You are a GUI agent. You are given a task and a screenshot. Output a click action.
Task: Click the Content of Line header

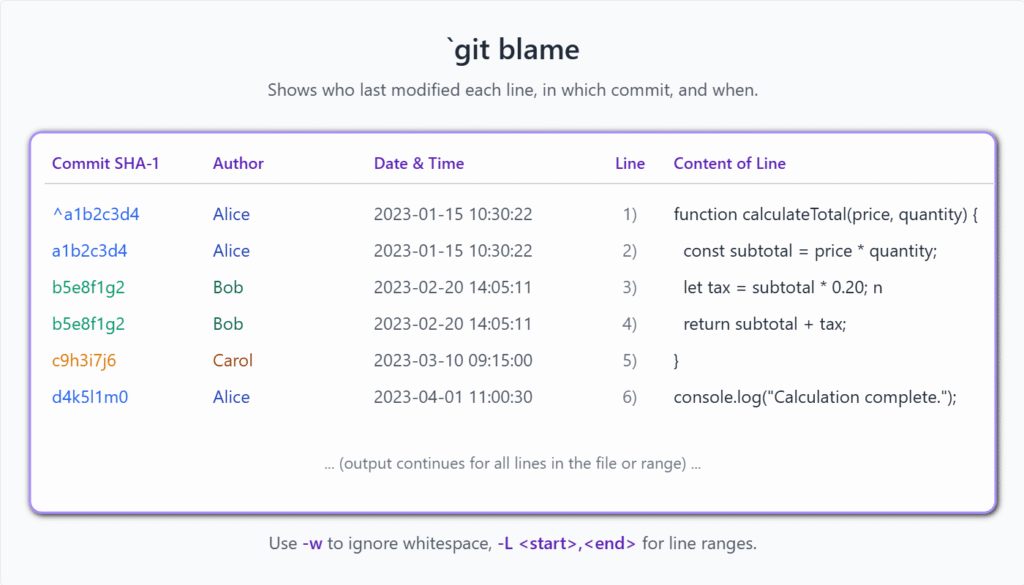point(729,163)
